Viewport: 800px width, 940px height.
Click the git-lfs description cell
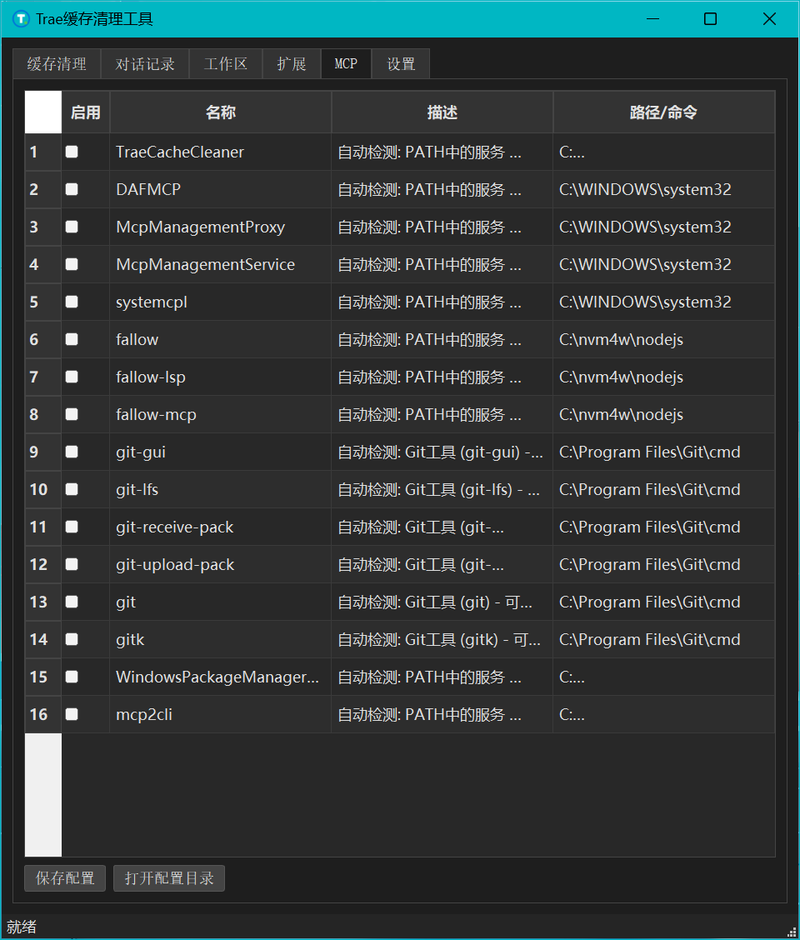click(442, 489)
